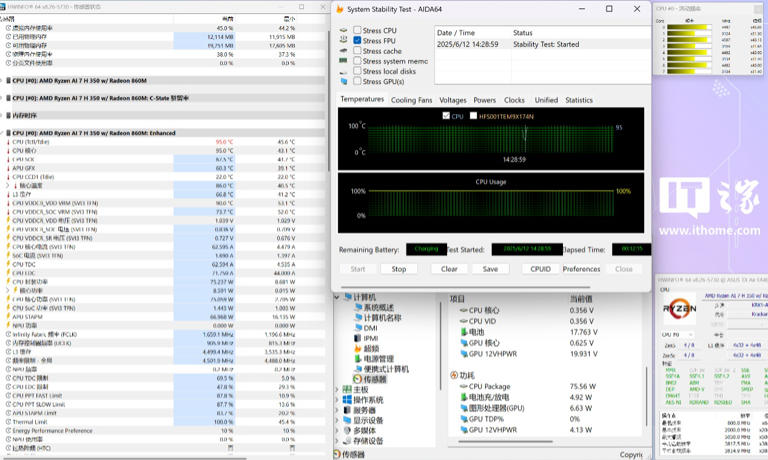Click the Preferences button
This screenshot has height=460, width=768.
click(581, 269)
